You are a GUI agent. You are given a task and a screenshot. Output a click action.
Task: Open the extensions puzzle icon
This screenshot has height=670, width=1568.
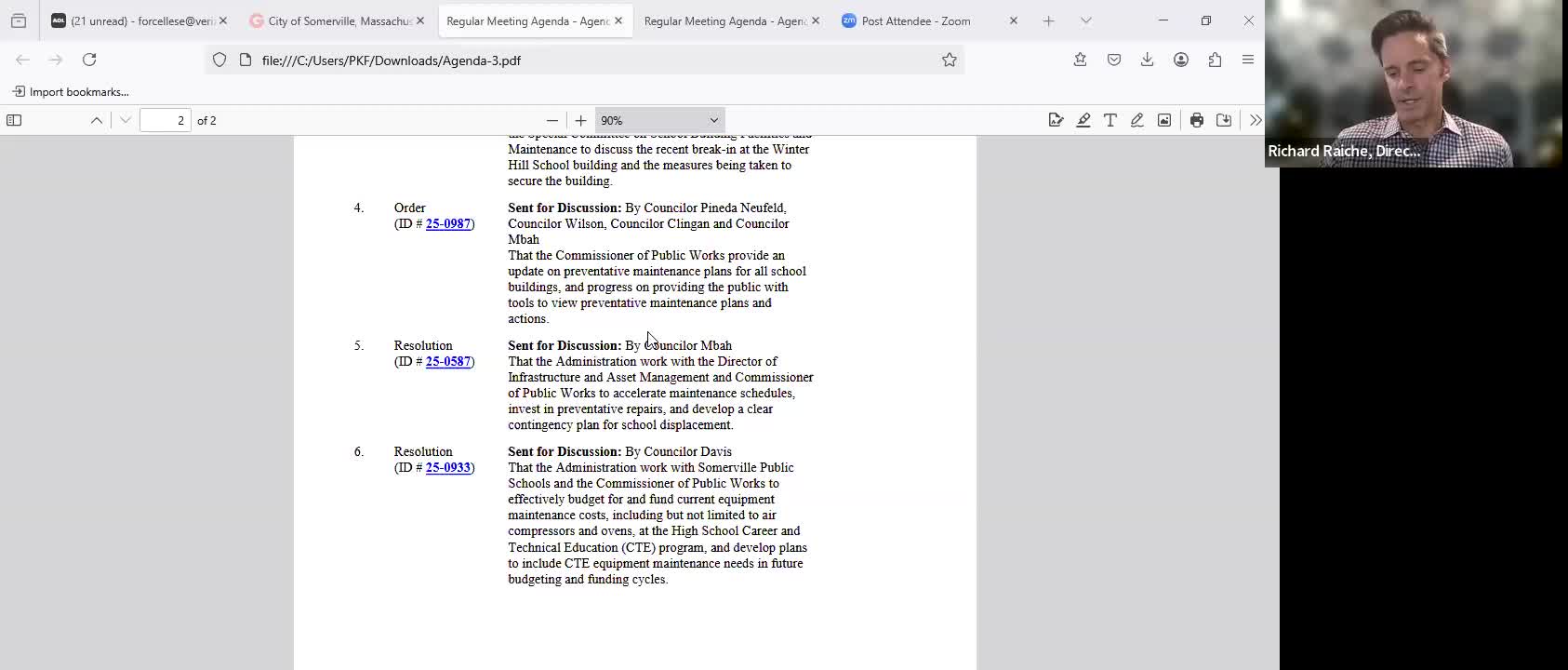coord(1215,60)
